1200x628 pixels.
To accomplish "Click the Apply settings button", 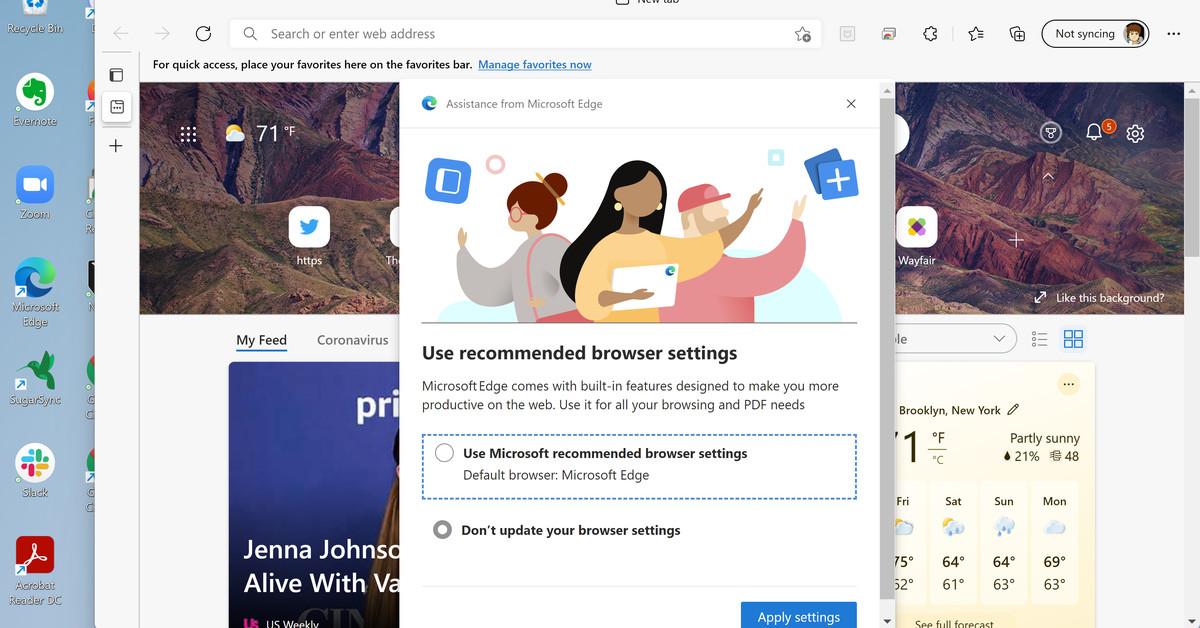I will tap(798, 616).
